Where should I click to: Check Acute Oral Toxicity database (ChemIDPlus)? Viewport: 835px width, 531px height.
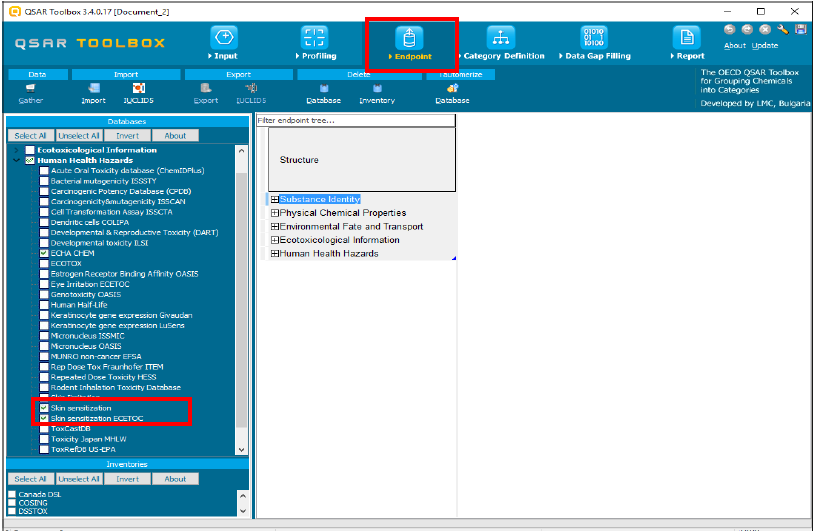44,171
